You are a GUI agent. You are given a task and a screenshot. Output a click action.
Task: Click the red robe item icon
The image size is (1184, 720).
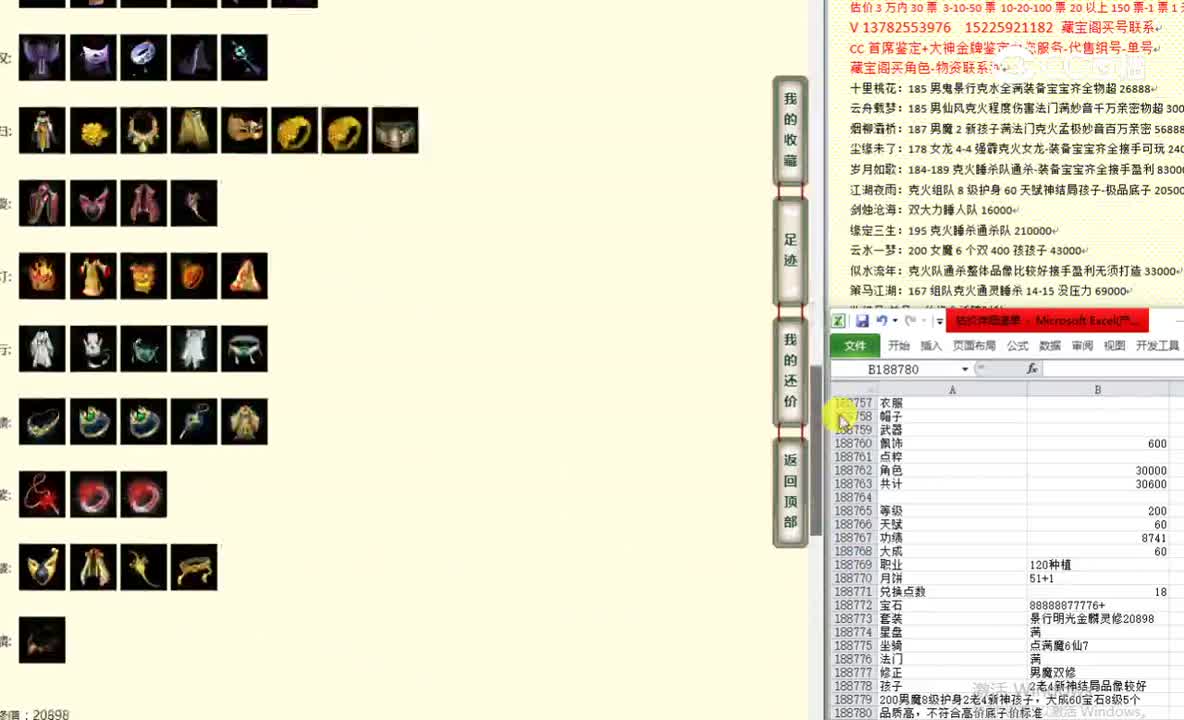point(42,203)
